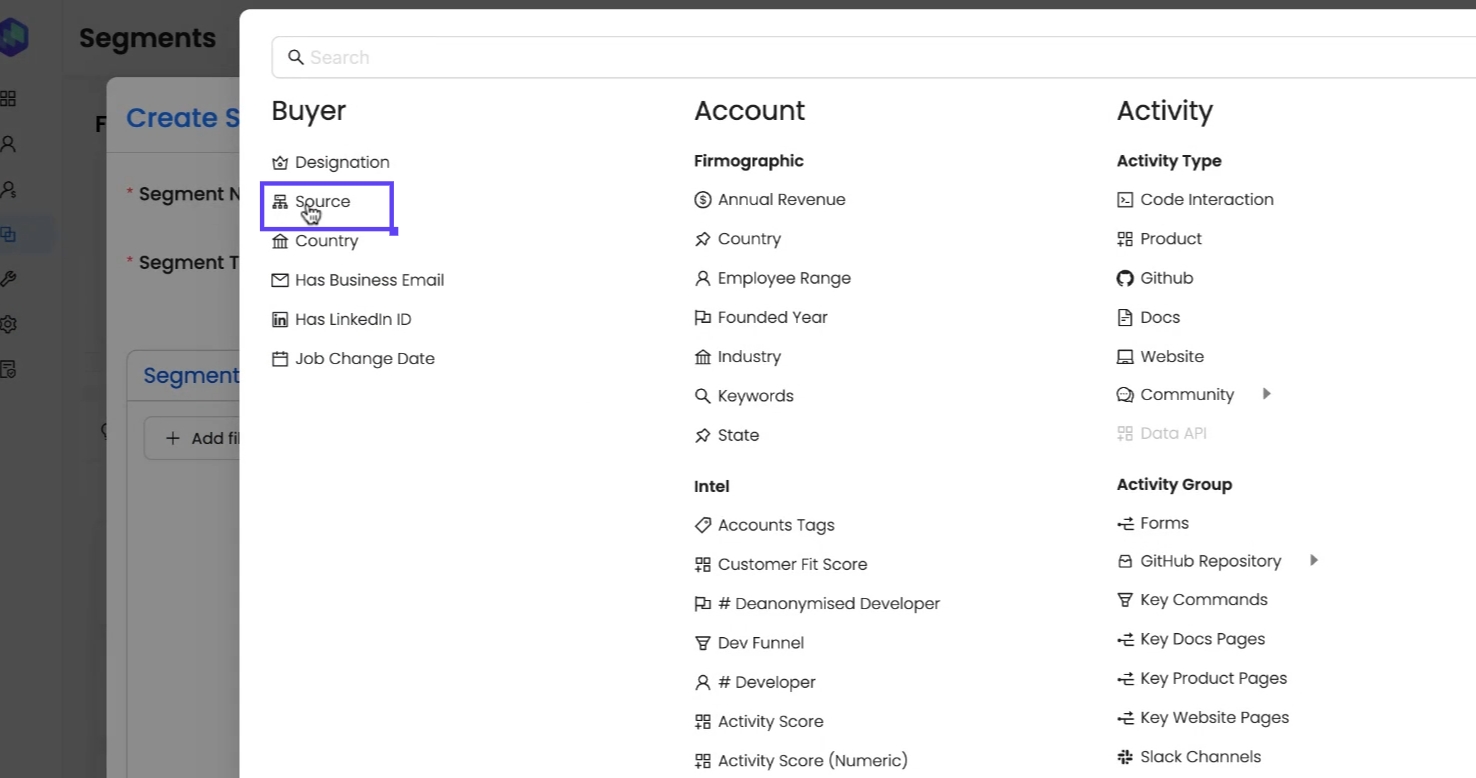Focus the filter Search field
1476x778 pixels.
pyautogui.click(x=880, y=57)
